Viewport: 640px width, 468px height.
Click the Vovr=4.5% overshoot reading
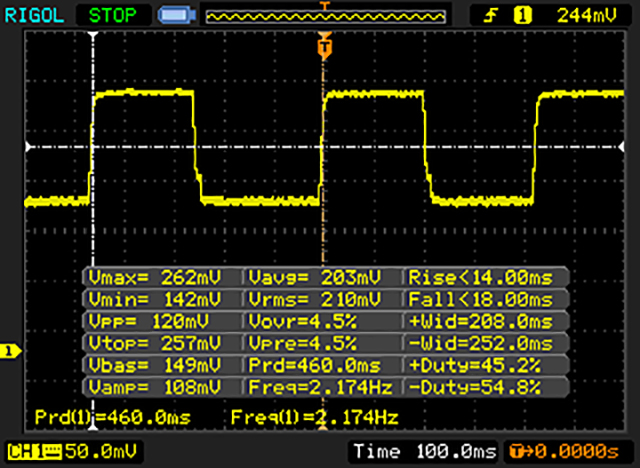[x=302, y=322]
